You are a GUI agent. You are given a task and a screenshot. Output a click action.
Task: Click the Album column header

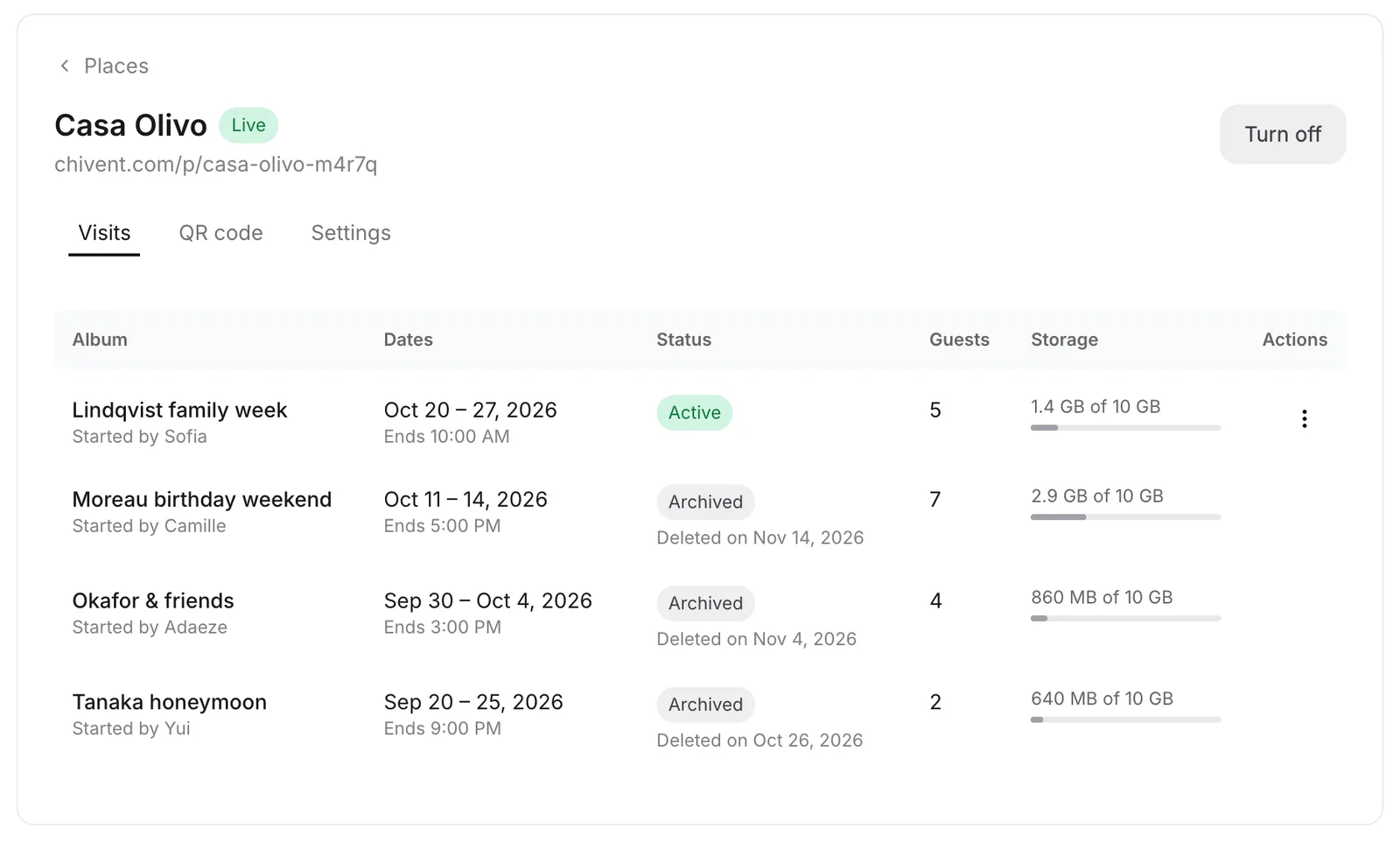[x=100, y=340]
